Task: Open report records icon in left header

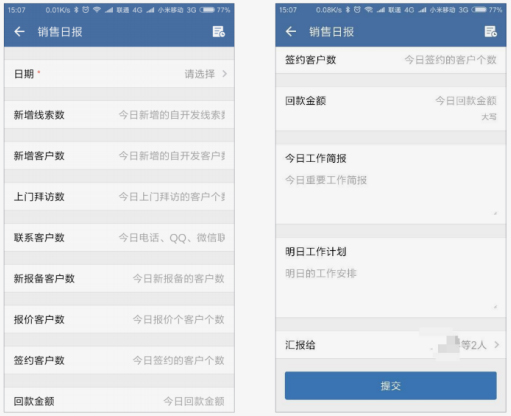Action: click(x=219, y=32)
